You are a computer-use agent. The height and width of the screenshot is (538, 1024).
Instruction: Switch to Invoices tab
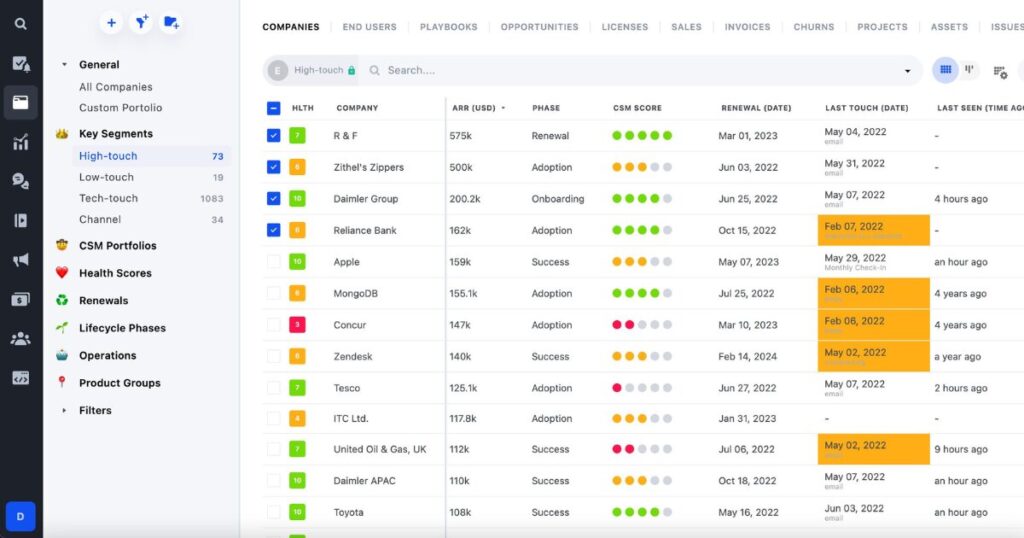tap(747, 27)
